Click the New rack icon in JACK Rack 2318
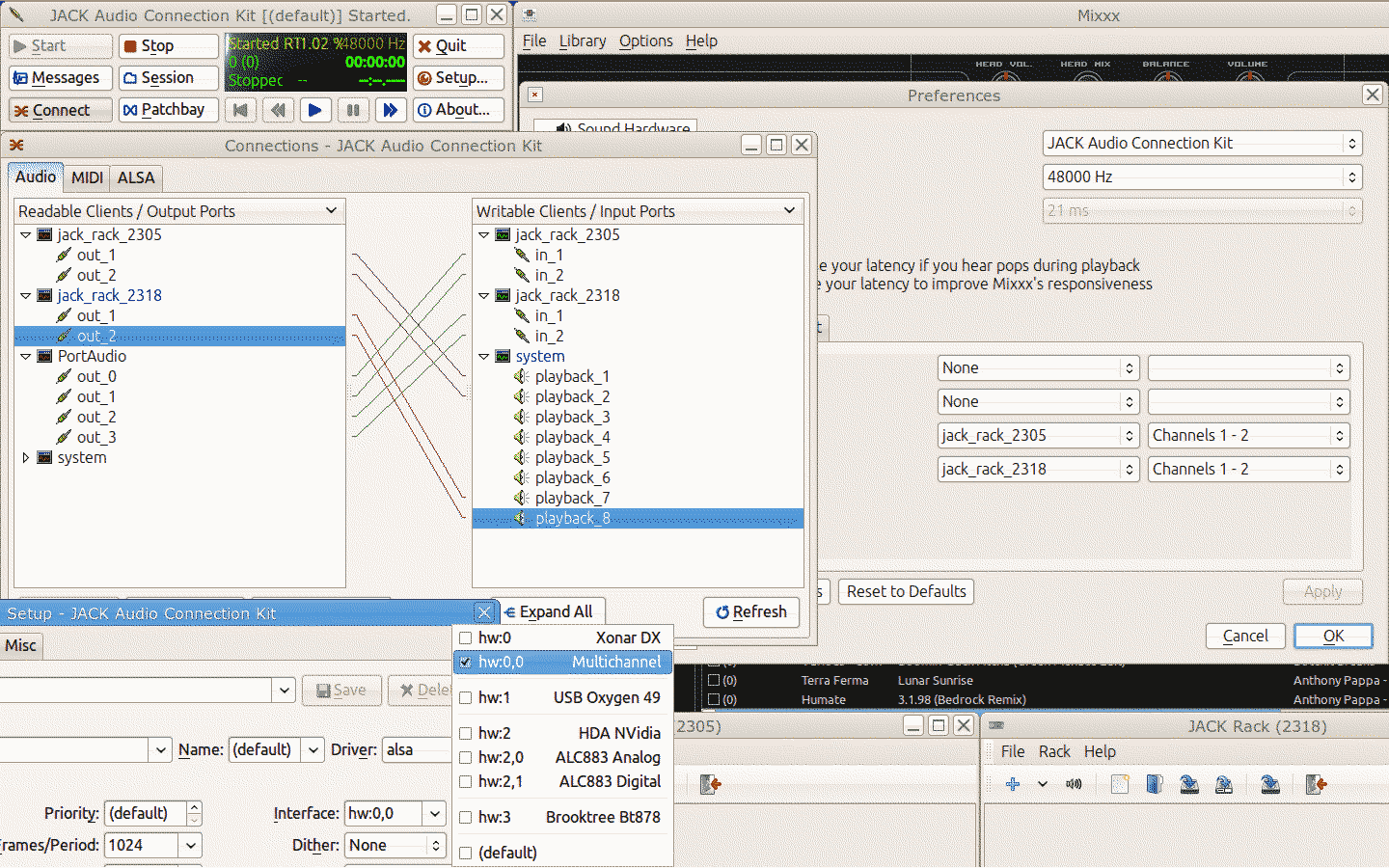The height and width of the screenshot is (868, 1389). coord(1119,784)
